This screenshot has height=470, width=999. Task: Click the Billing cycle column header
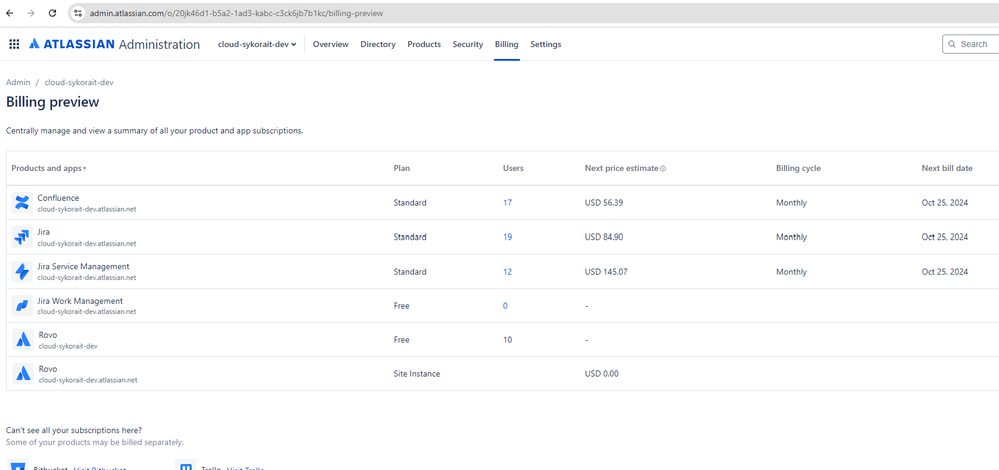click(798, 168)
